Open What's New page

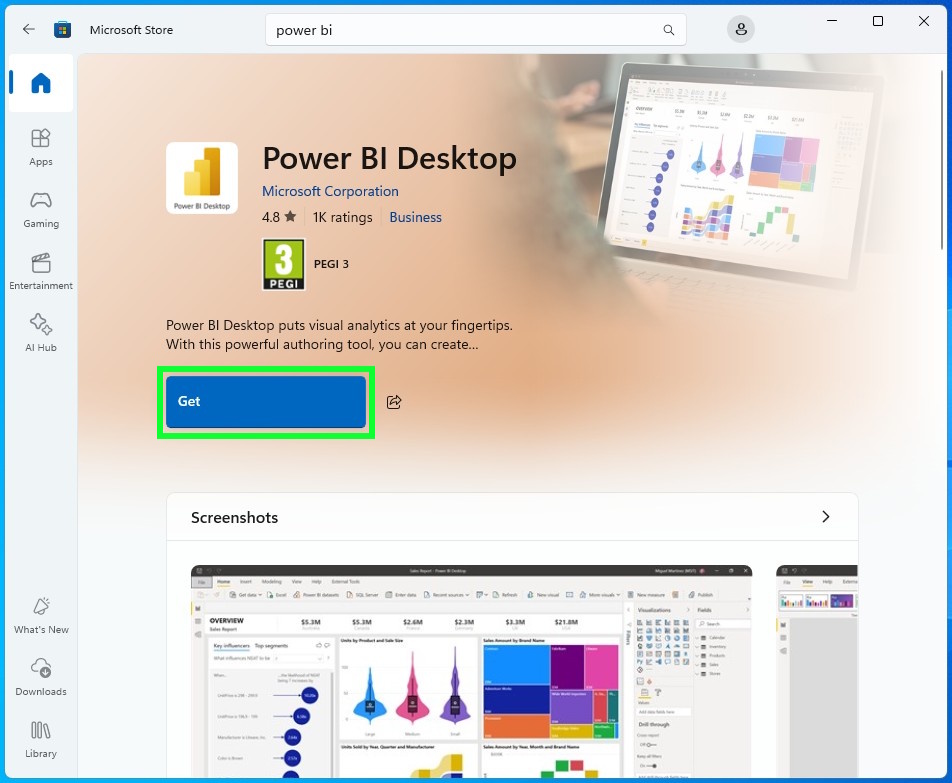41,614
